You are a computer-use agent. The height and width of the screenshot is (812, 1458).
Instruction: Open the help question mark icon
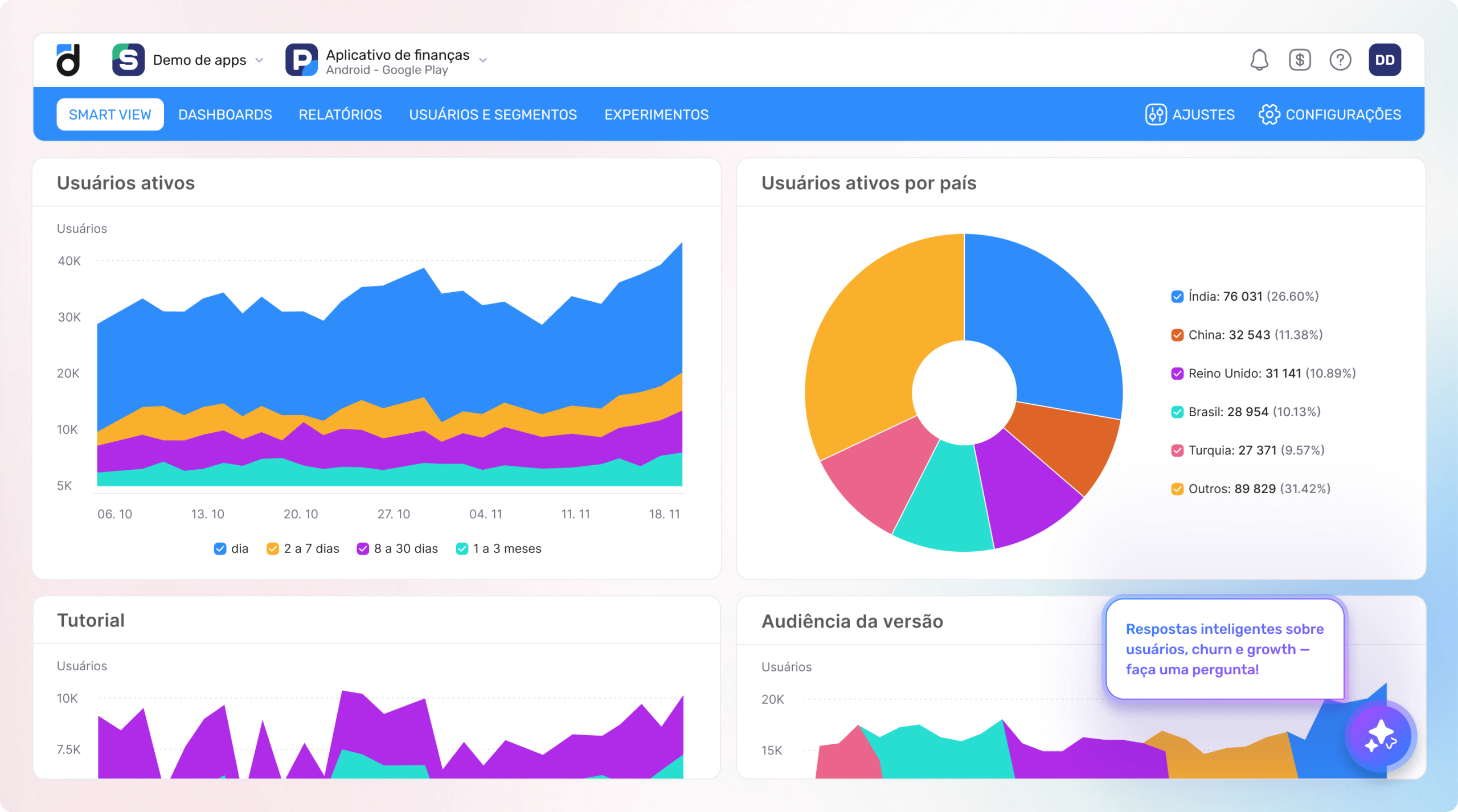tap(1341, 59)
